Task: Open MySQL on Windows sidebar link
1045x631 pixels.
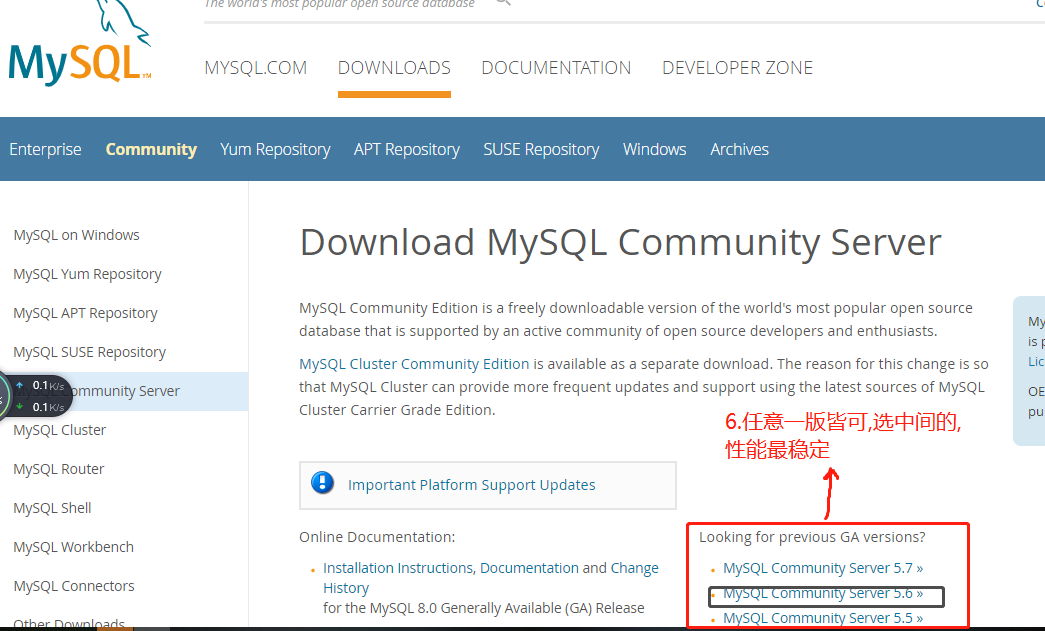Action: coord(77,235)
